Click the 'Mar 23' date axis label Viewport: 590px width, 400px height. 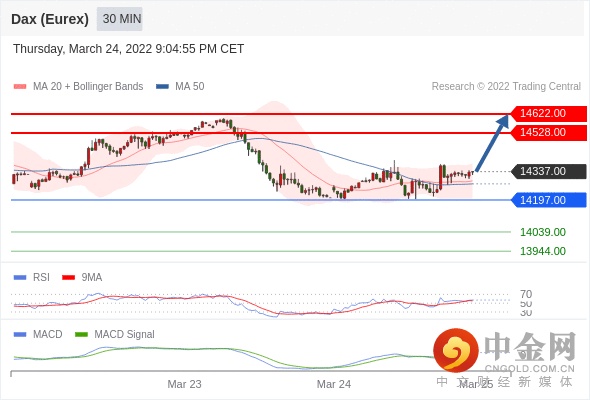tap(184, 384)
